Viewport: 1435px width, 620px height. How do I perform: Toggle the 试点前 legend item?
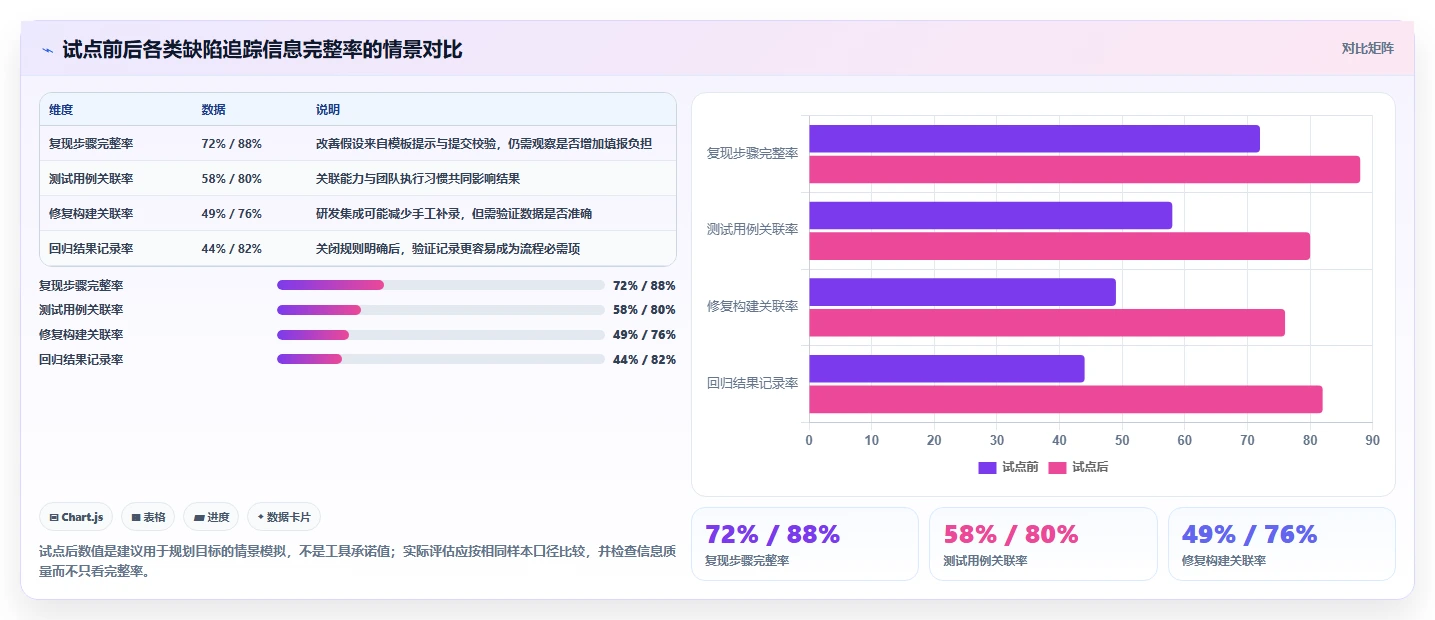tap(1006, 467)
